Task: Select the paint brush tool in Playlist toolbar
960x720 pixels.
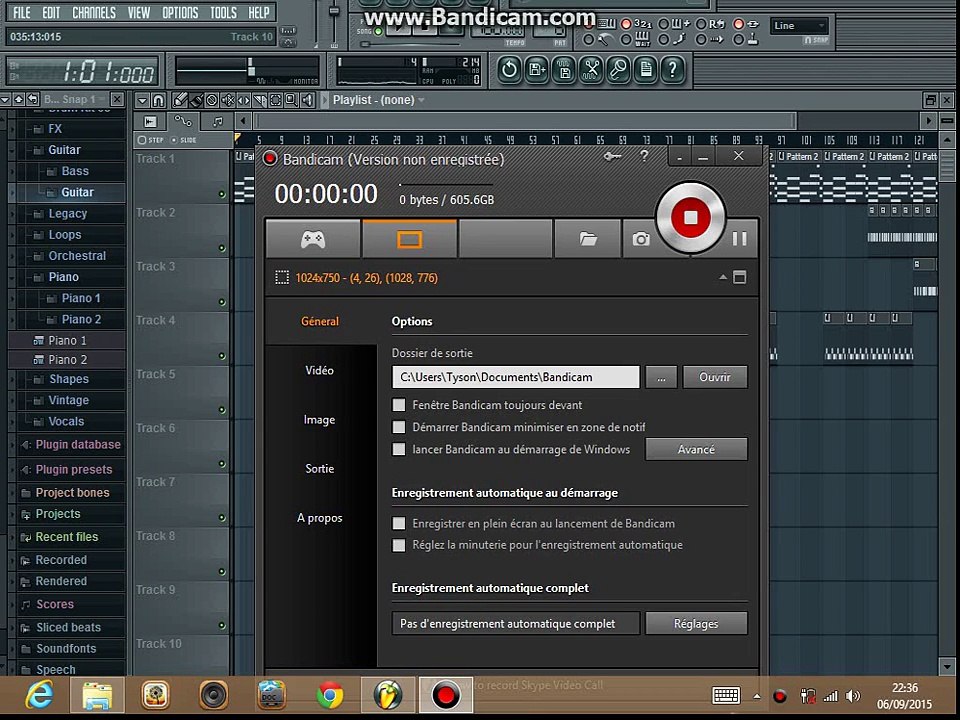Action: pyautogui.click(x=196, y=100)
